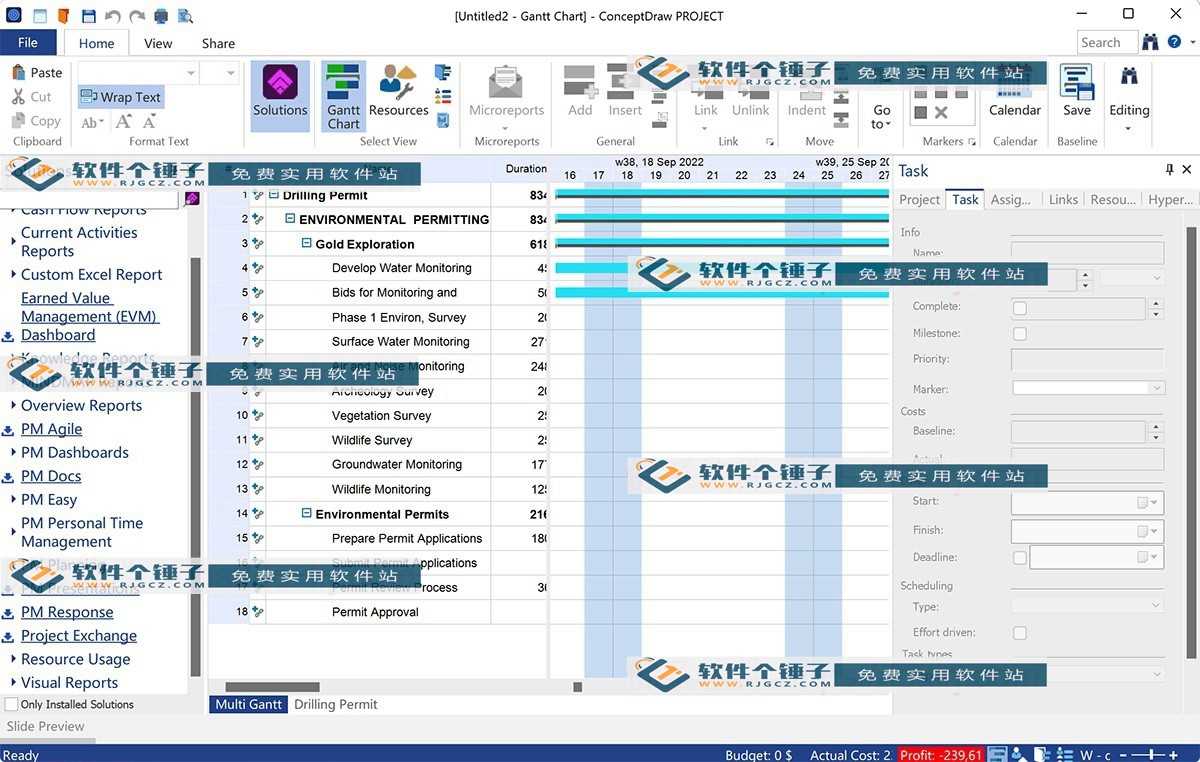Image resolution: width=1200 pixels, height=762 pixels.
Task: Collapse ENVIRONMENTAL PERMITTING group
Action: tap(290, 219)
